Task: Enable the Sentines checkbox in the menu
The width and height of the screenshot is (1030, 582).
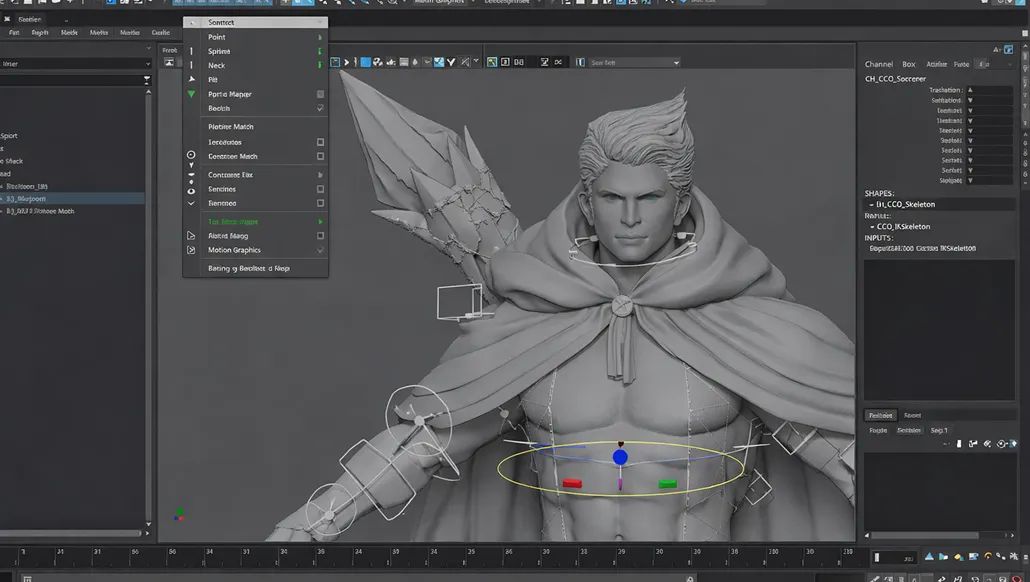Action: (320, 189)
